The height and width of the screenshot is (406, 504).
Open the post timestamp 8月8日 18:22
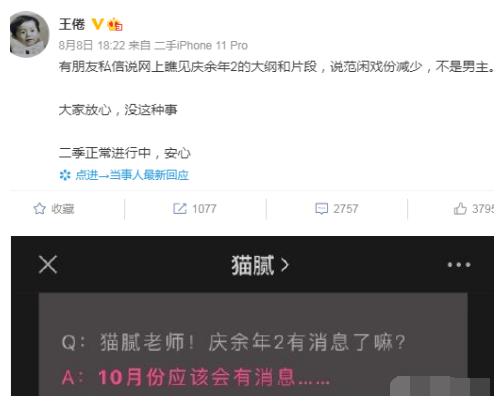92,45
